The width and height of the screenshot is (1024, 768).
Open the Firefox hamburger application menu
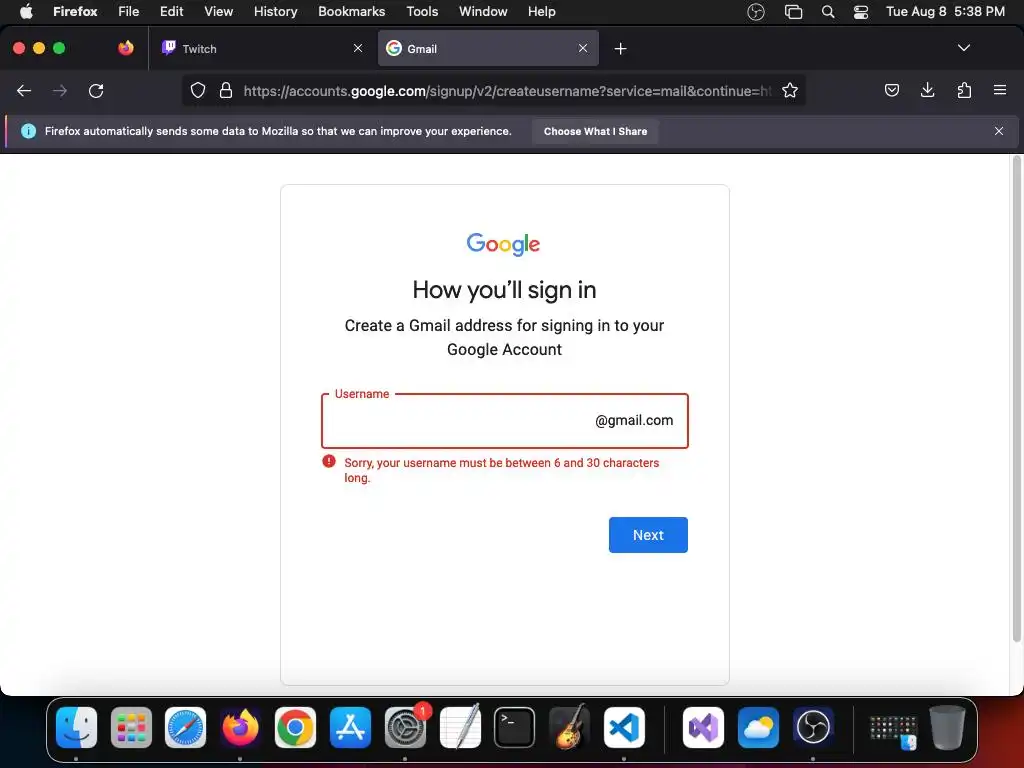point(999,90)
